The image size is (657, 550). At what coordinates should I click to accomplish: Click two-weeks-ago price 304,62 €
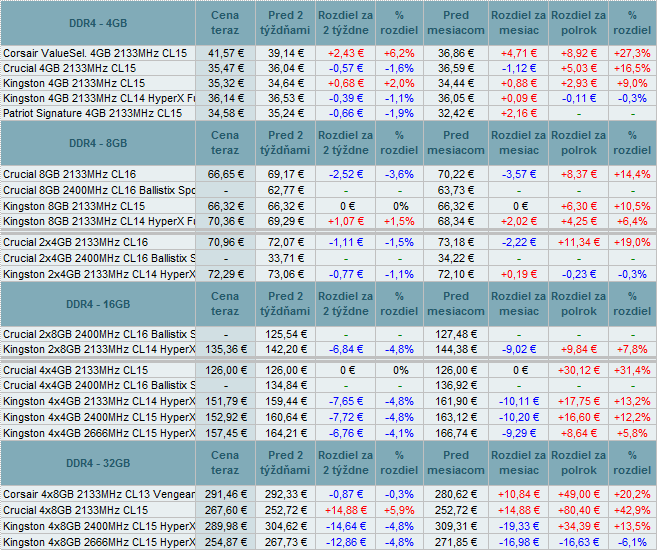286,526
